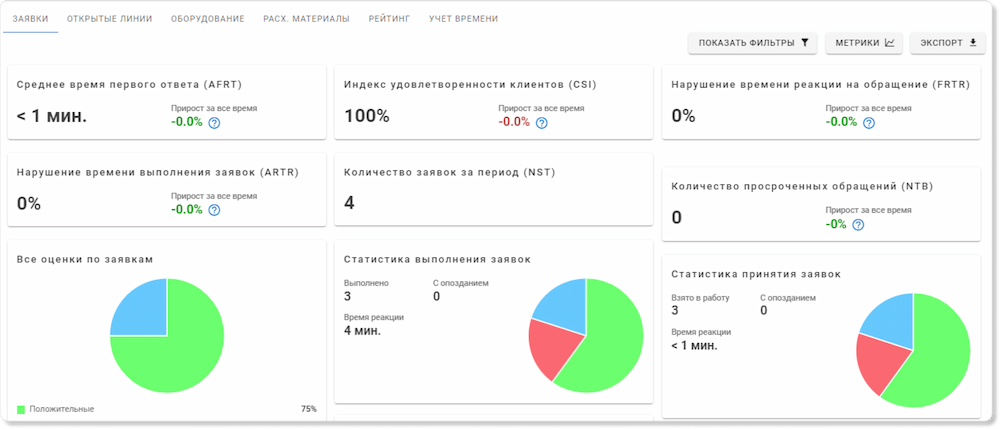Click the download icon on Экспорт button
The width and height of the screenshot is (1000, 429).
tap(973, 43)
